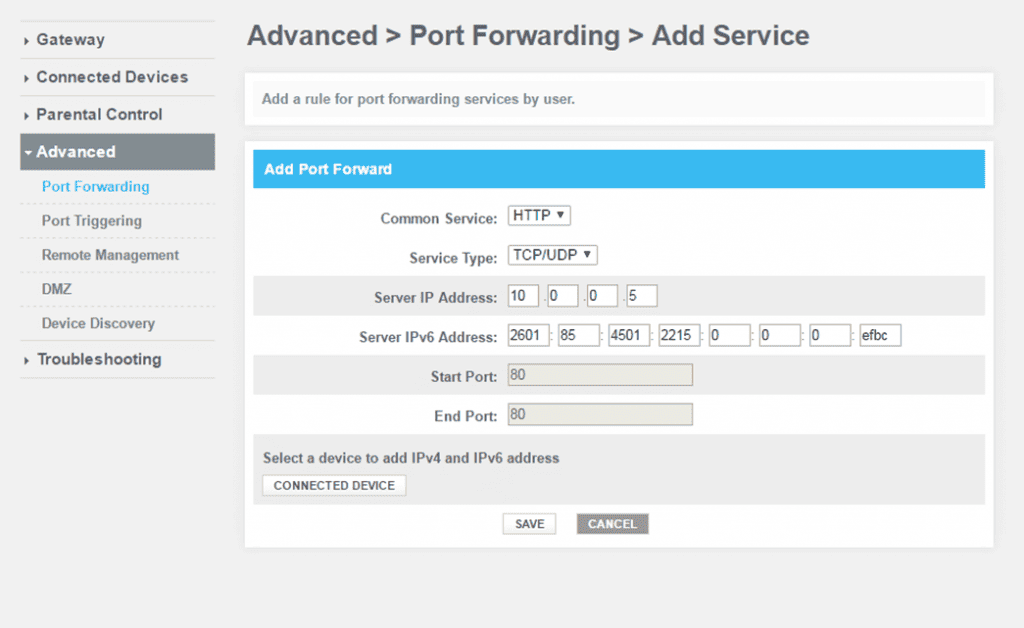This screenshot has height=628, width=1024.
Task: Open the Port Forwarding page link
Action: (95, 187)
